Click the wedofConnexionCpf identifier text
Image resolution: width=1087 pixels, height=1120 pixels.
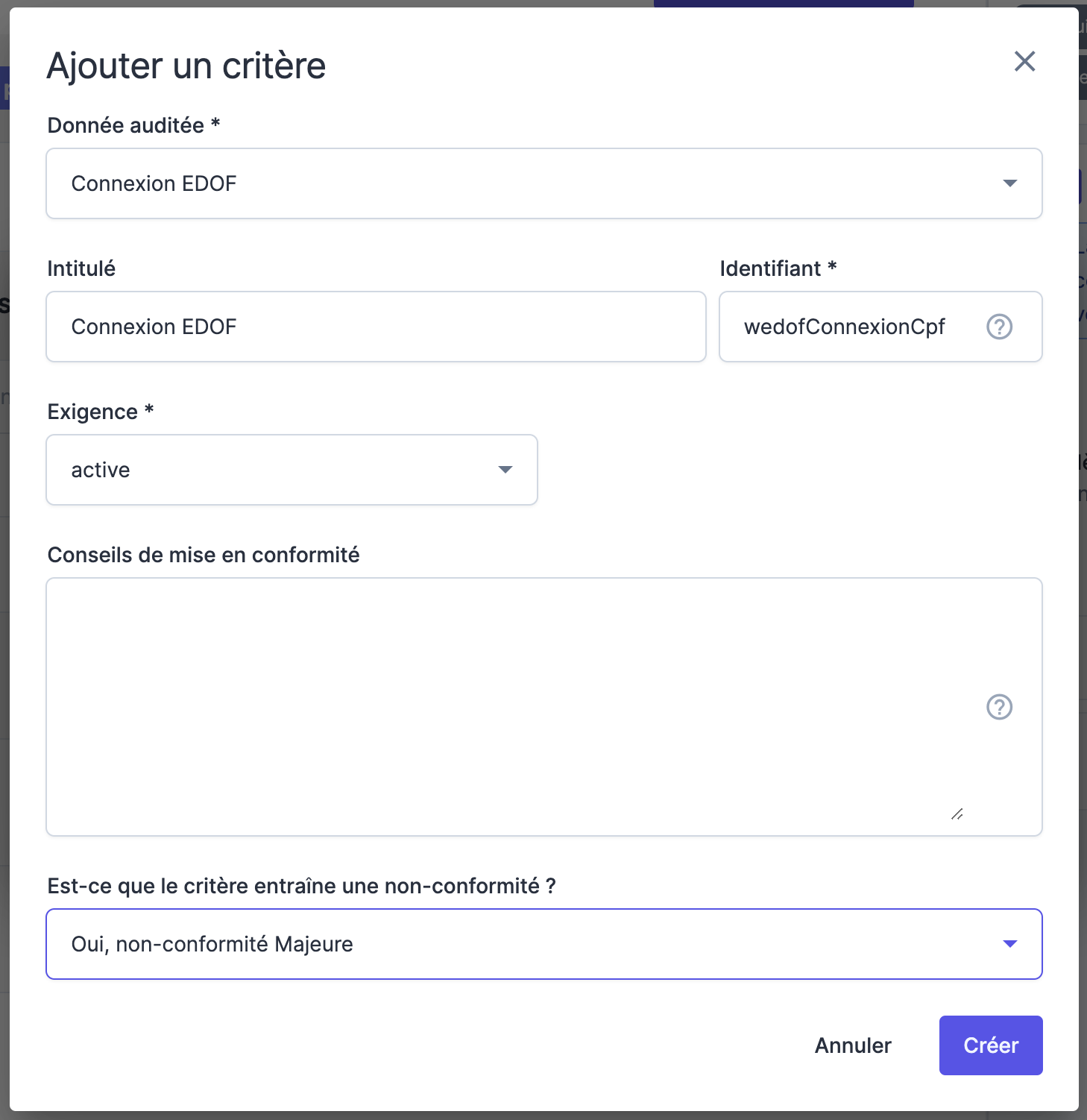[844, 327]
